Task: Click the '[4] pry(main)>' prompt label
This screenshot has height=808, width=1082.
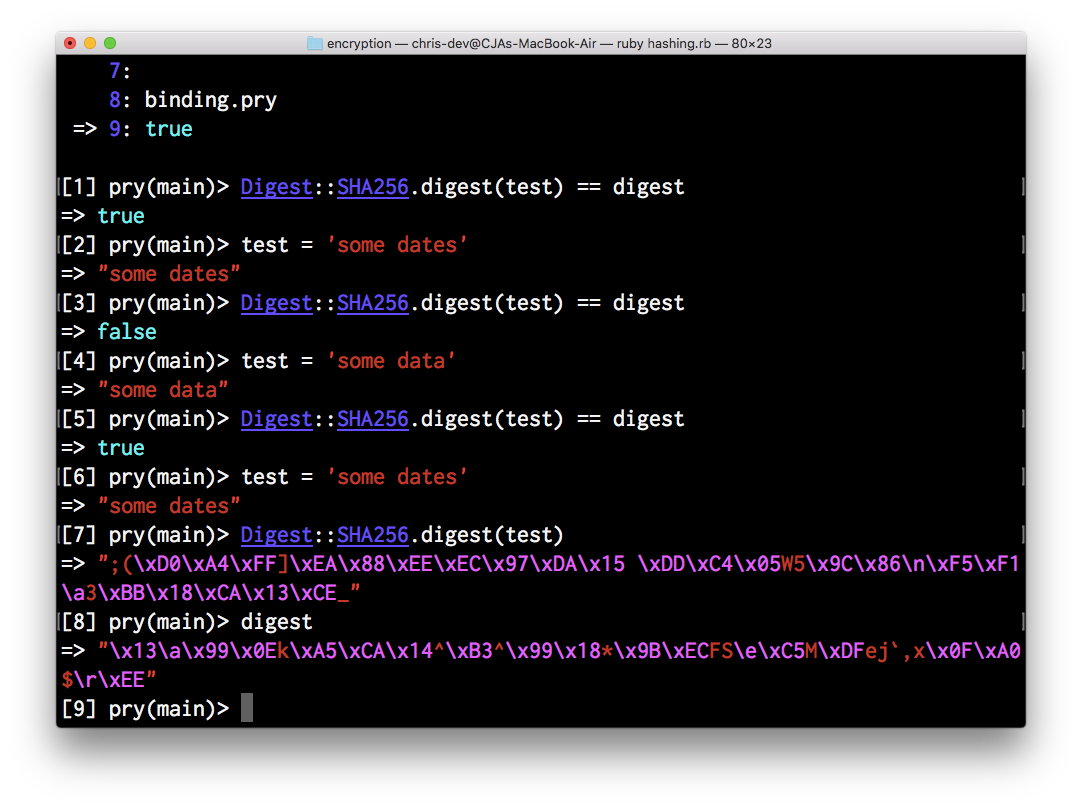Action: tap(145, 361)
